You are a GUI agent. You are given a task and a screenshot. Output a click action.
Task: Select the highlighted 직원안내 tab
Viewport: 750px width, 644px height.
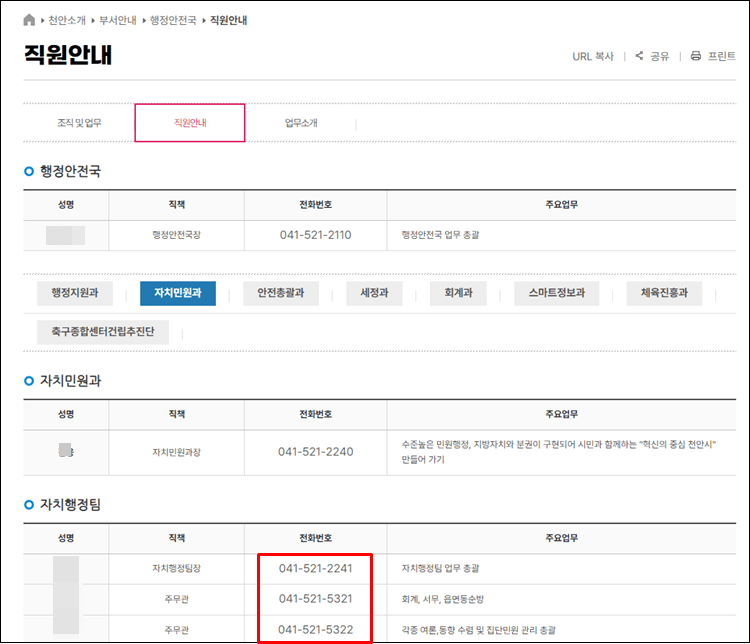click(x=190, y=123)
